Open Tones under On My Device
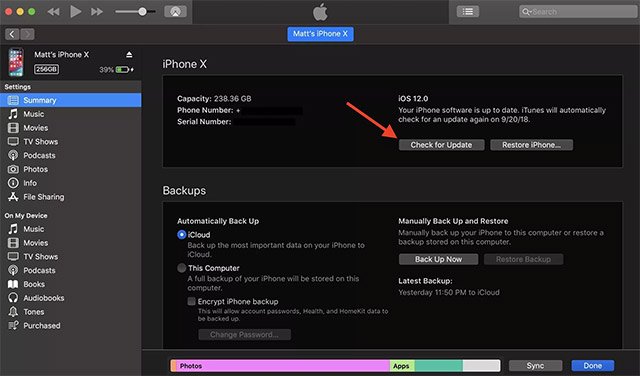This screenshot has height=376, width=640. 71,312
